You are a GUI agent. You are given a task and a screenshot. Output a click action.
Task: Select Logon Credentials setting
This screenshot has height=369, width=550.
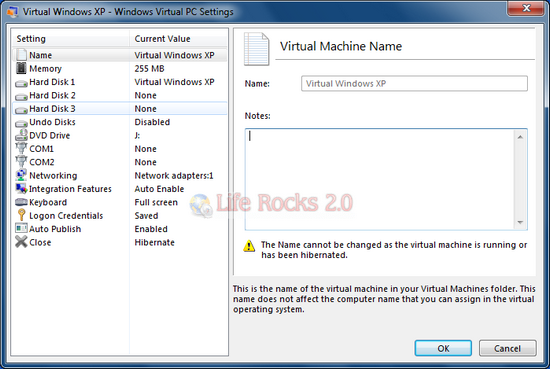click(120, 215)
